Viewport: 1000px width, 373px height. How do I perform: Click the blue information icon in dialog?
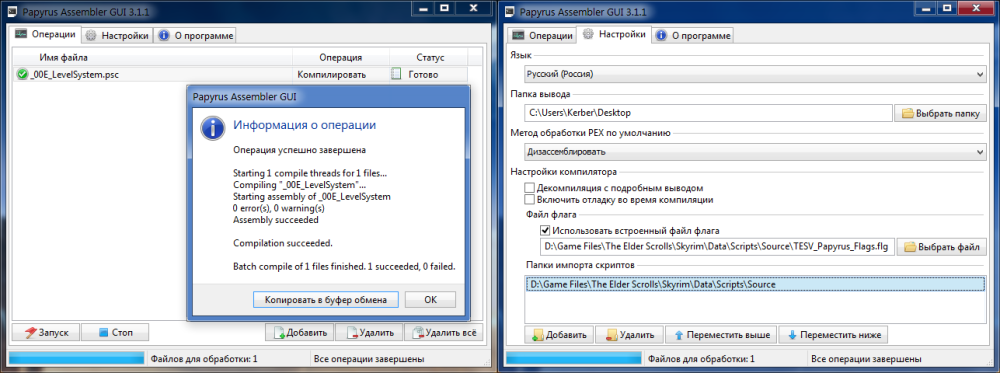coord(212,127)
